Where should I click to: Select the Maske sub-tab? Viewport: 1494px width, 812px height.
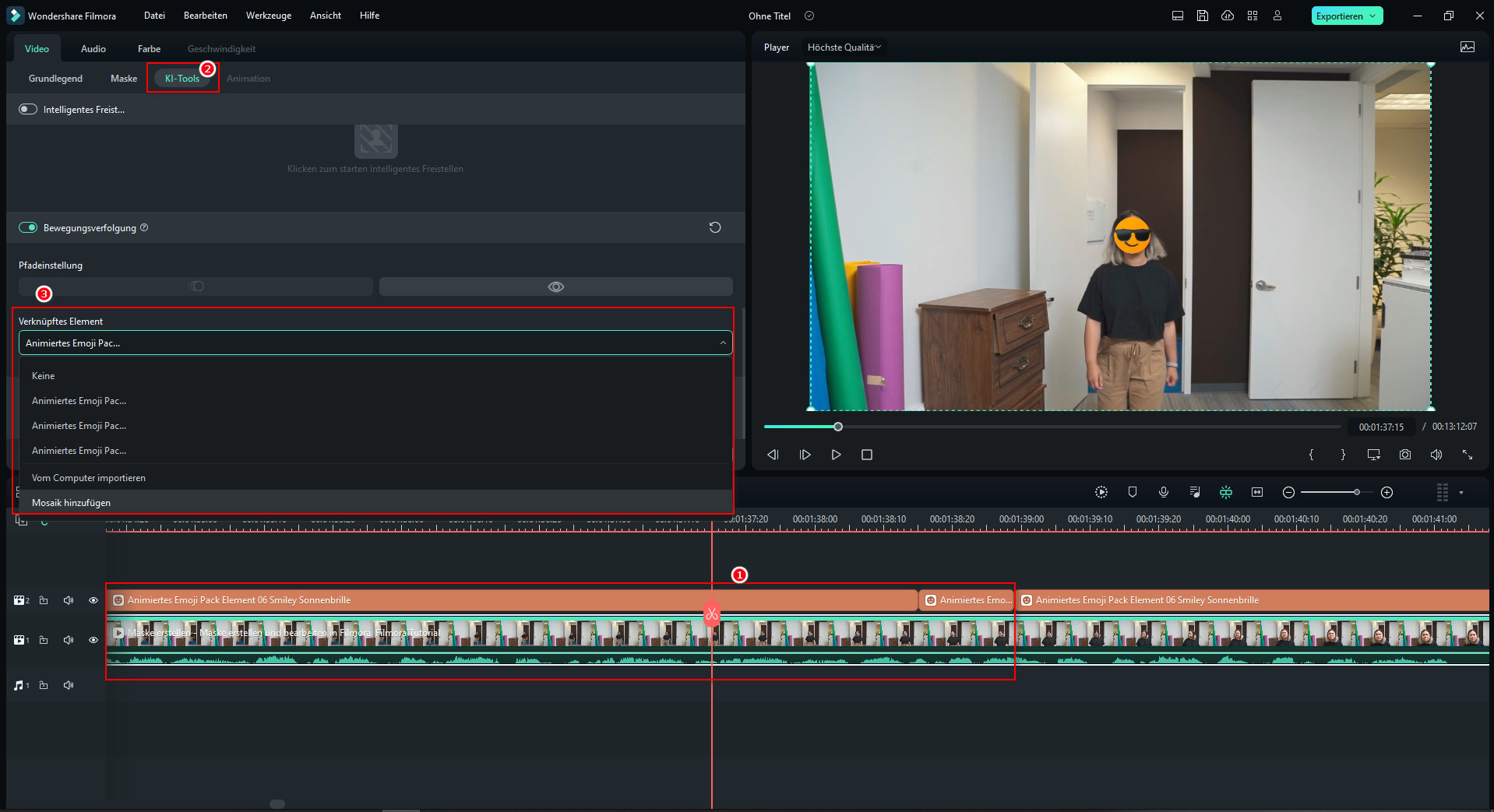point(124,79)
